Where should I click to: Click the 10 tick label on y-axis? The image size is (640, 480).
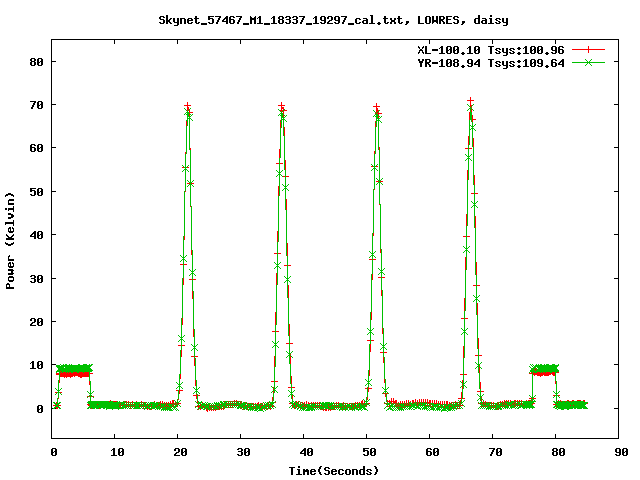coord(36,365)
